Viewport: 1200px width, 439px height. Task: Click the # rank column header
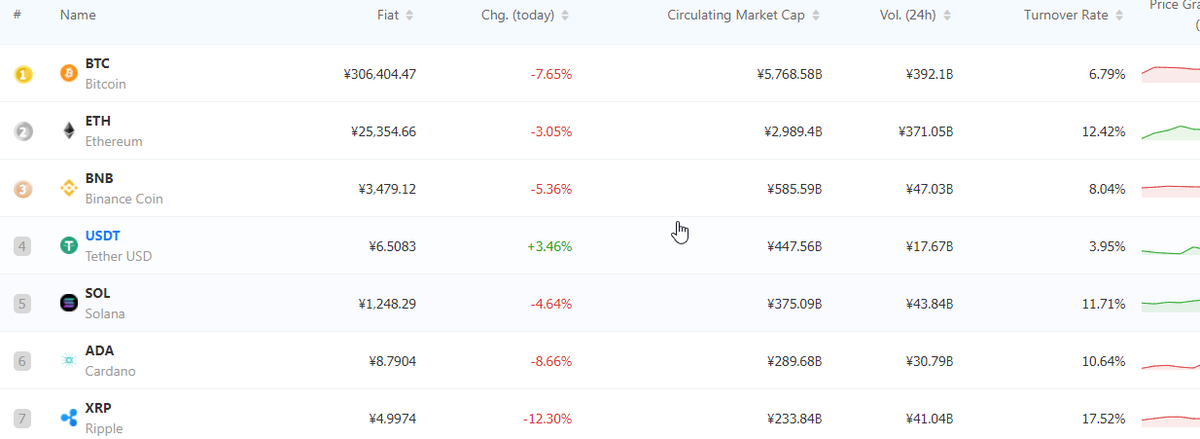[18, 15]
